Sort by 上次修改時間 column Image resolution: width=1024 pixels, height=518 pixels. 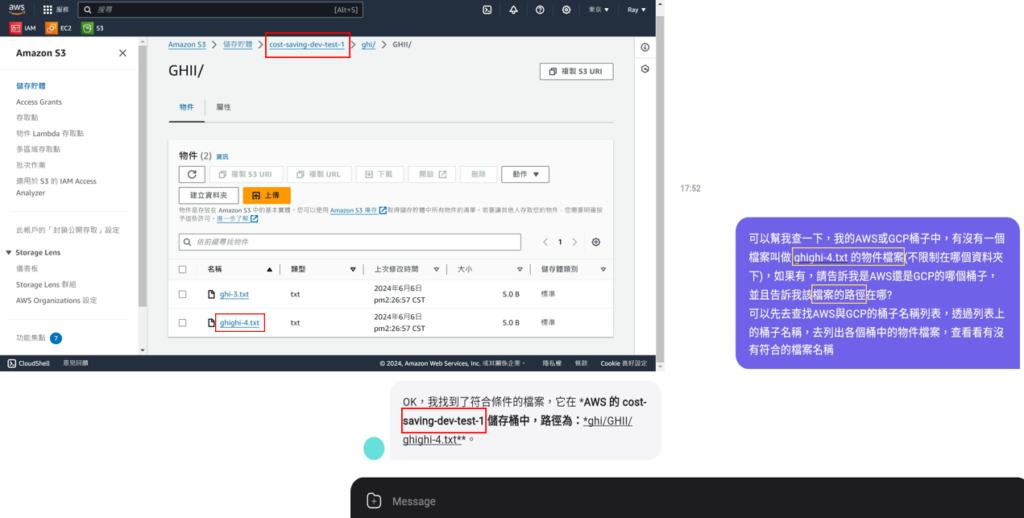tap(436, 269)
